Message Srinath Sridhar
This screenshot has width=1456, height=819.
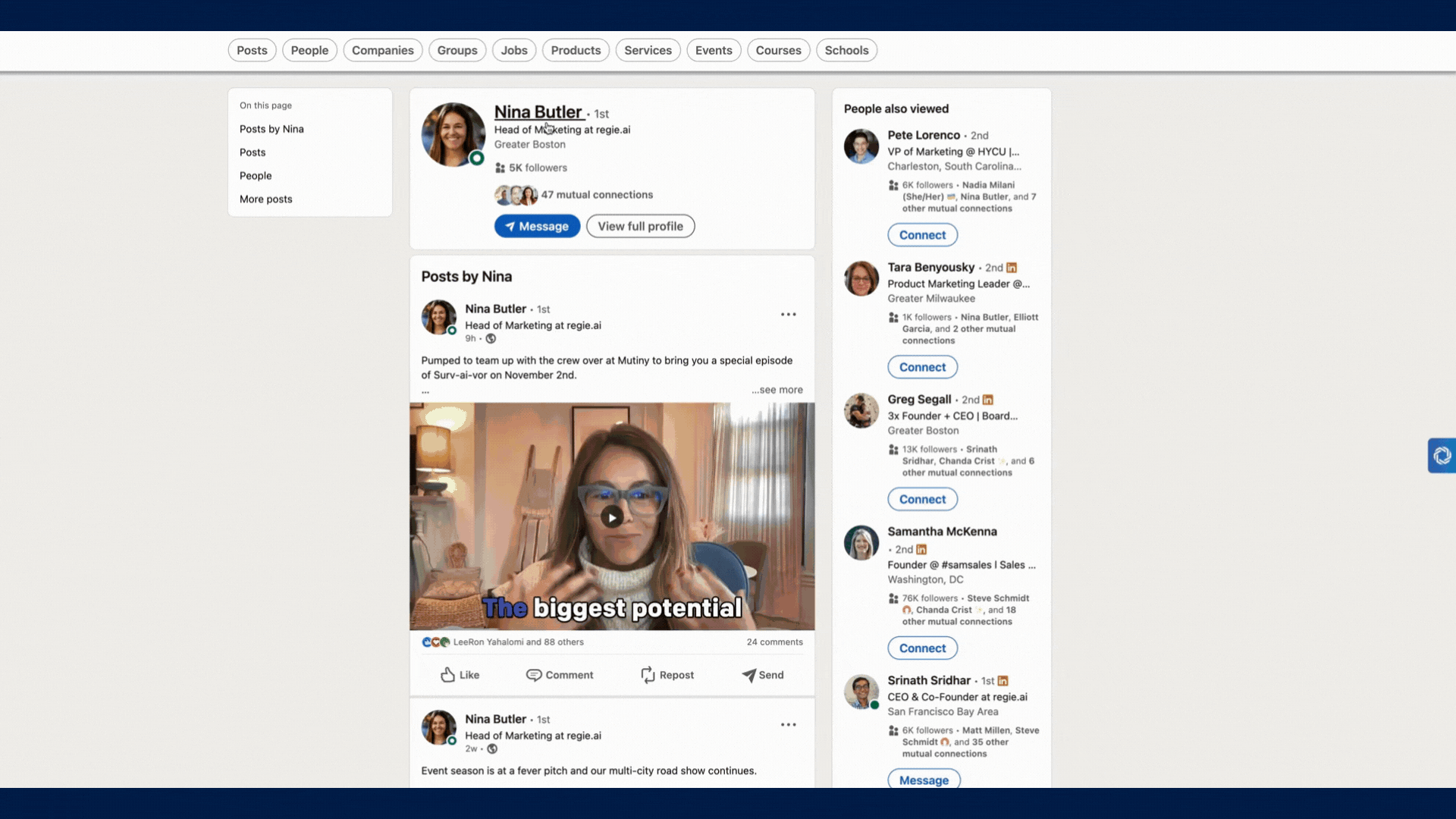coord(924,780)
